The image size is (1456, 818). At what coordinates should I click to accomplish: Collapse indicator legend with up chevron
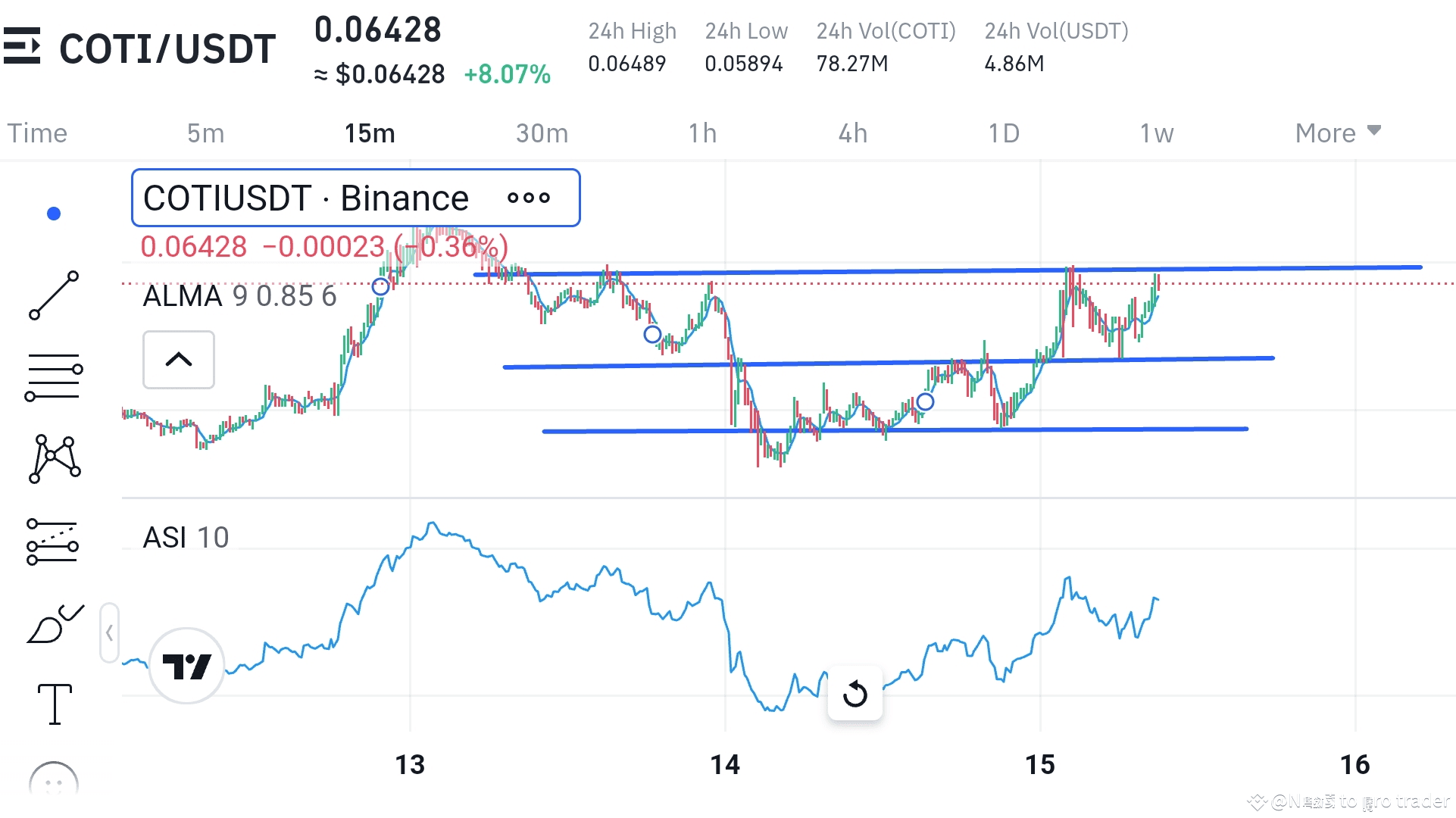(x=179, y=360)
